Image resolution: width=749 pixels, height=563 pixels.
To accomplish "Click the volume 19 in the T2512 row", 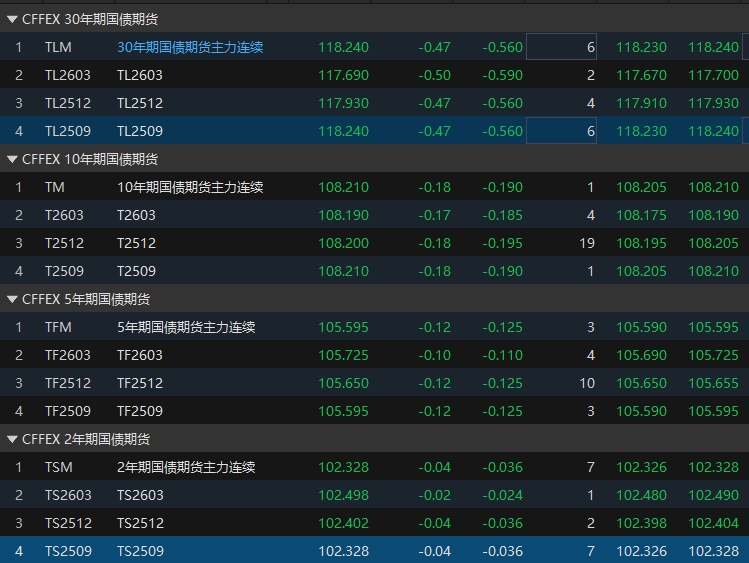I will click(587, 243).
